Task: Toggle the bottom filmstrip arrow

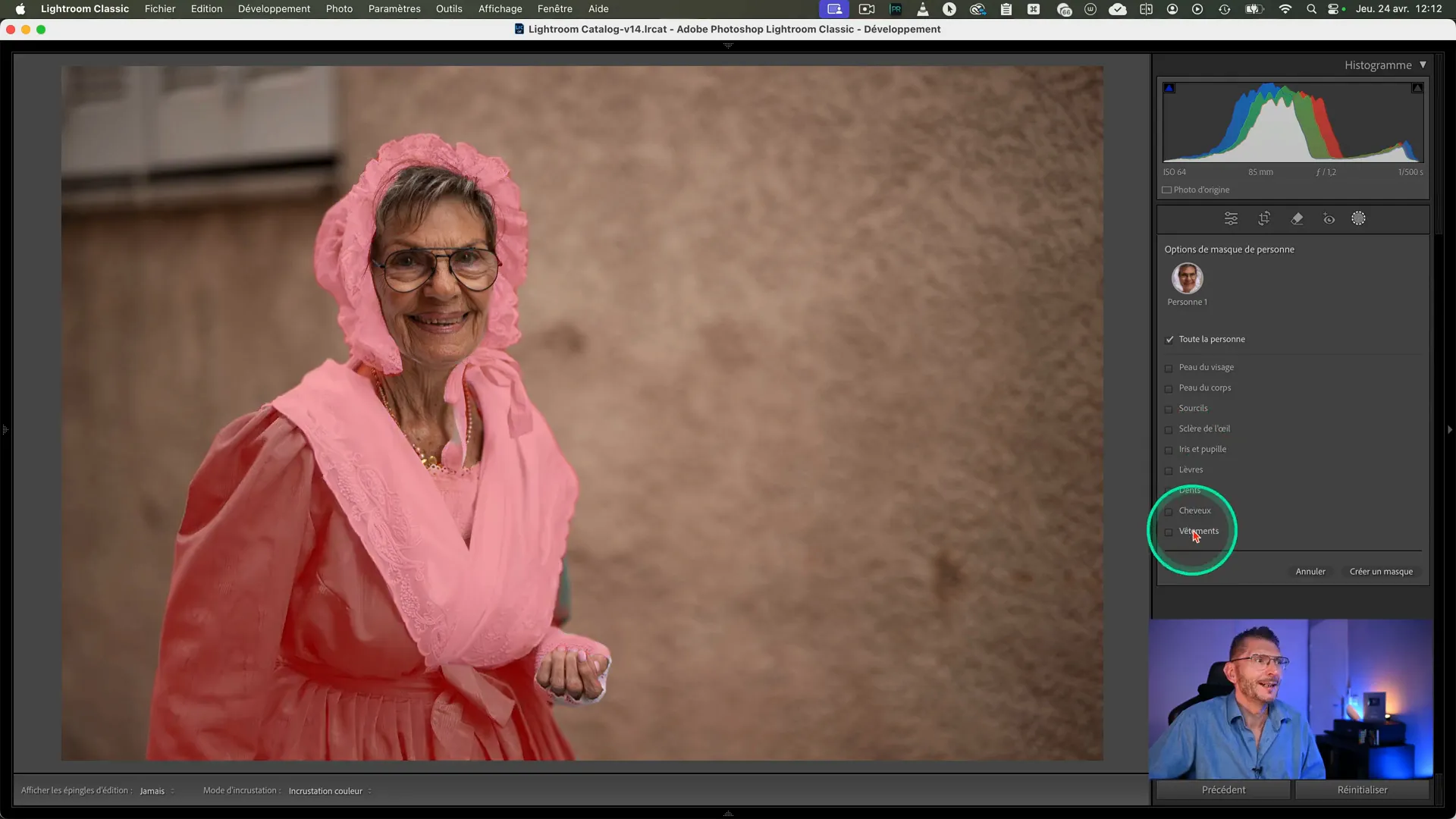Action: pos(728,814)
